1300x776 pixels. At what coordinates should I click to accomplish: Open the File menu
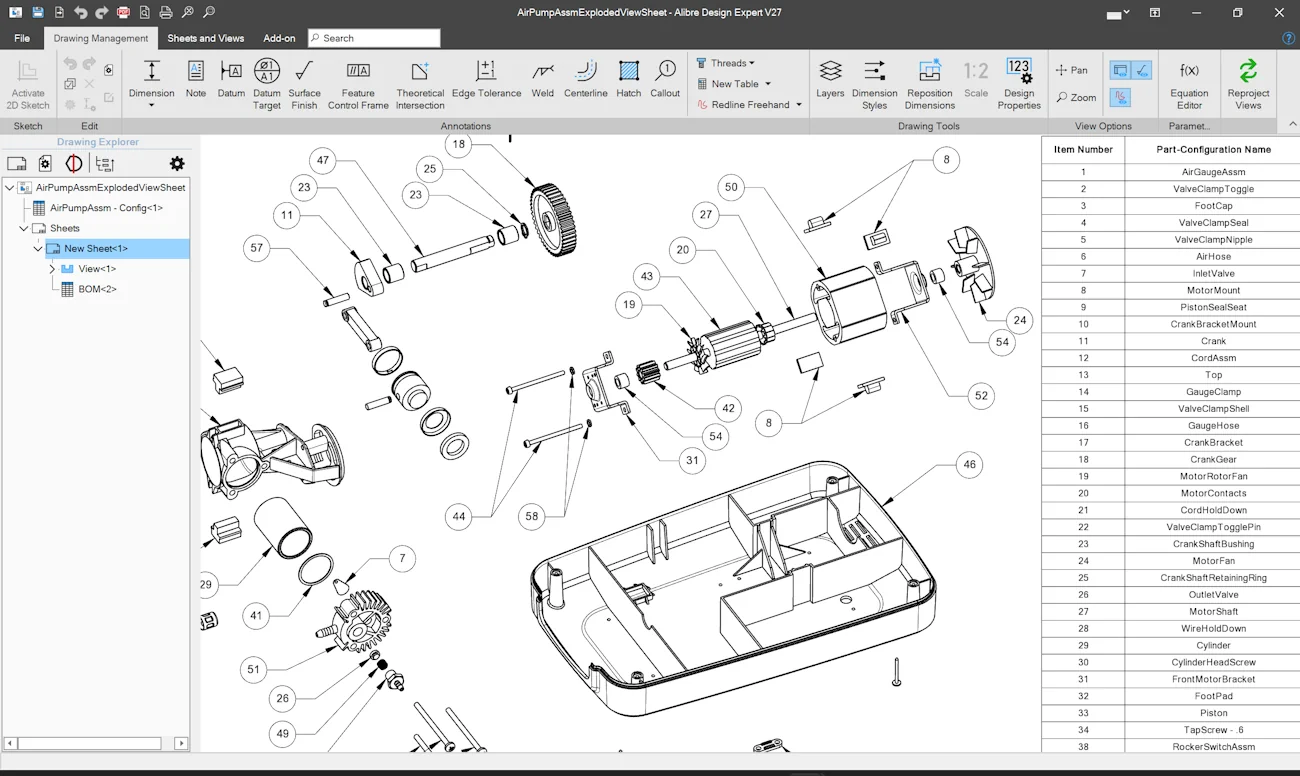tap(22, 38)
